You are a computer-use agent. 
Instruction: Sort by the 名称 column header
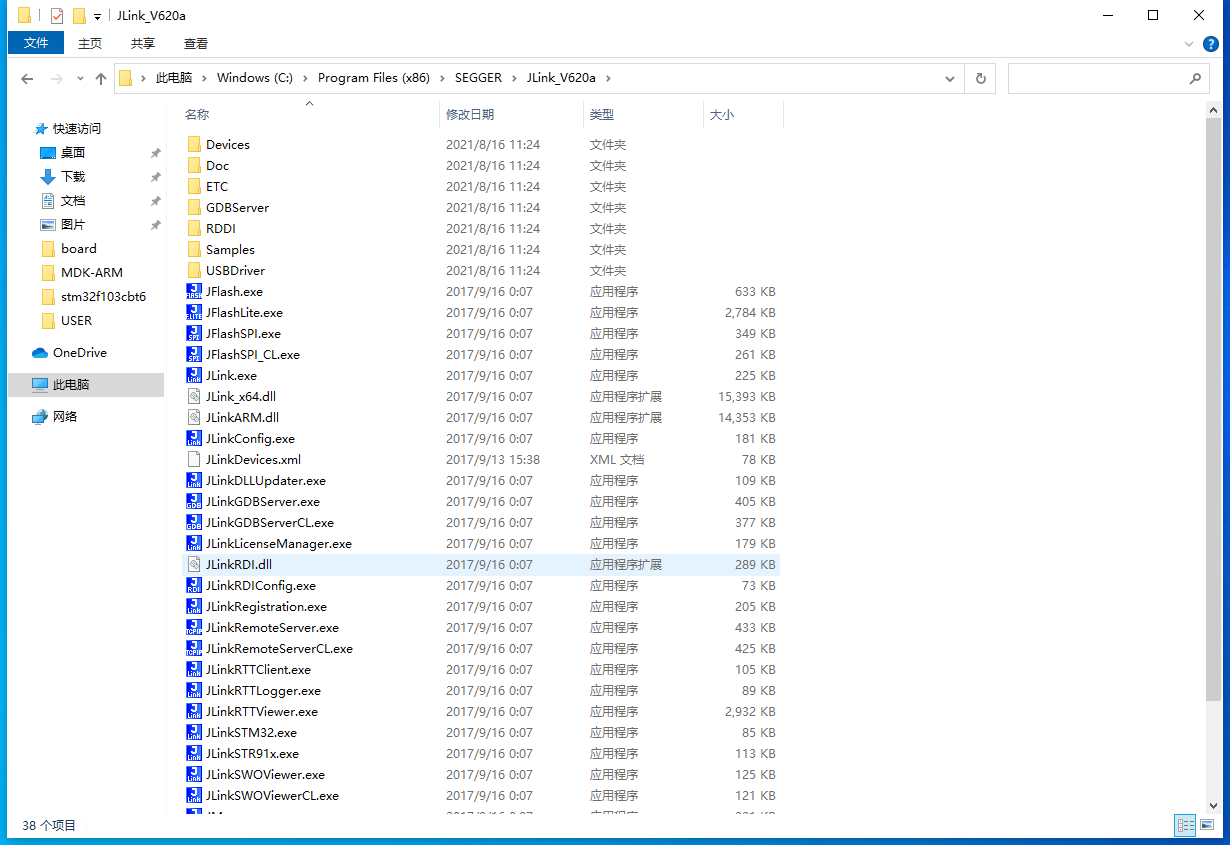pos(310,115)
